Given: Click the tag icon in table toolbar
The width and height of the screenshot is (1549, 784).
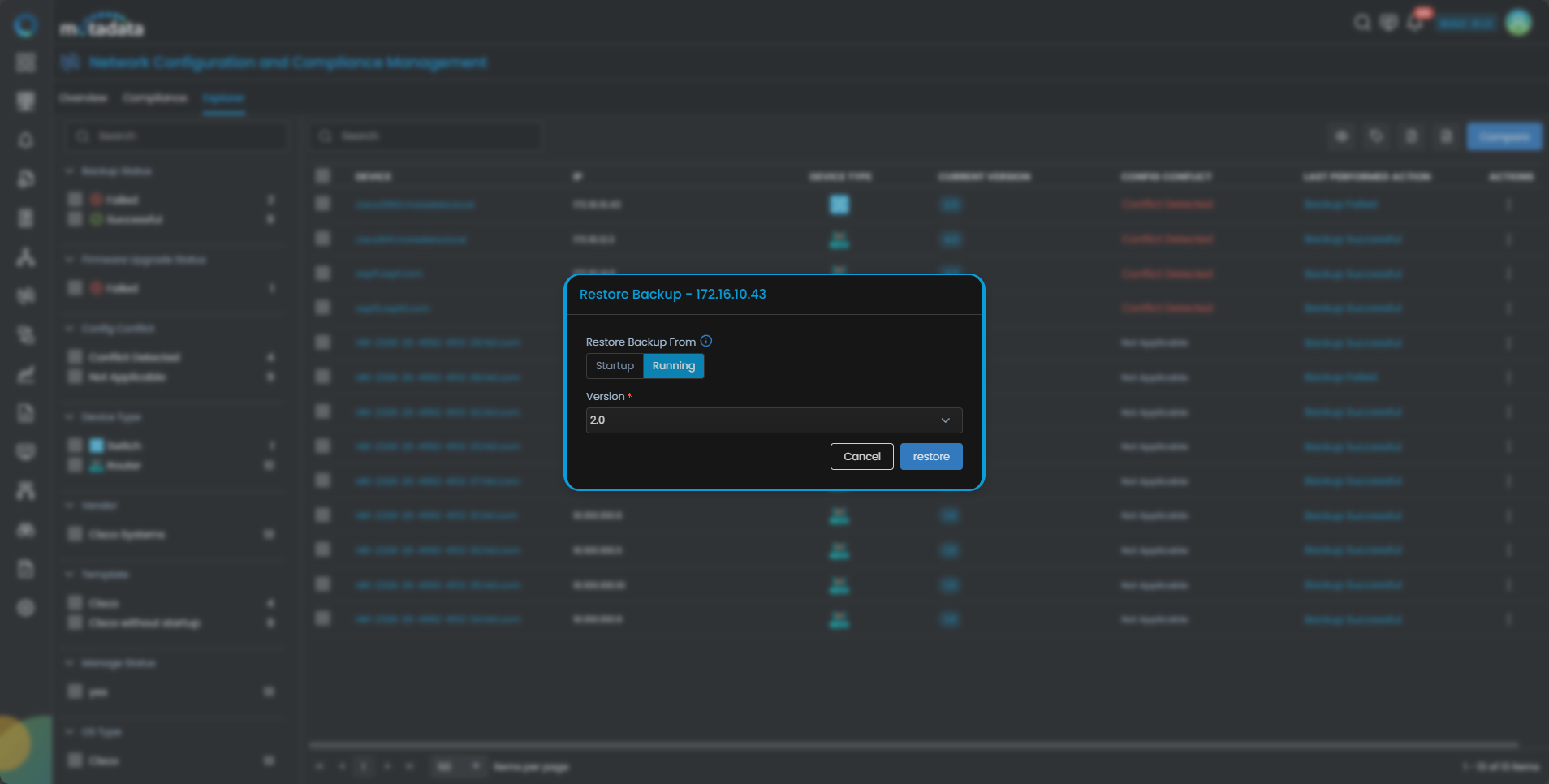Looking at the screenshot, I should pyautogui.click(x=1376, y=136).
